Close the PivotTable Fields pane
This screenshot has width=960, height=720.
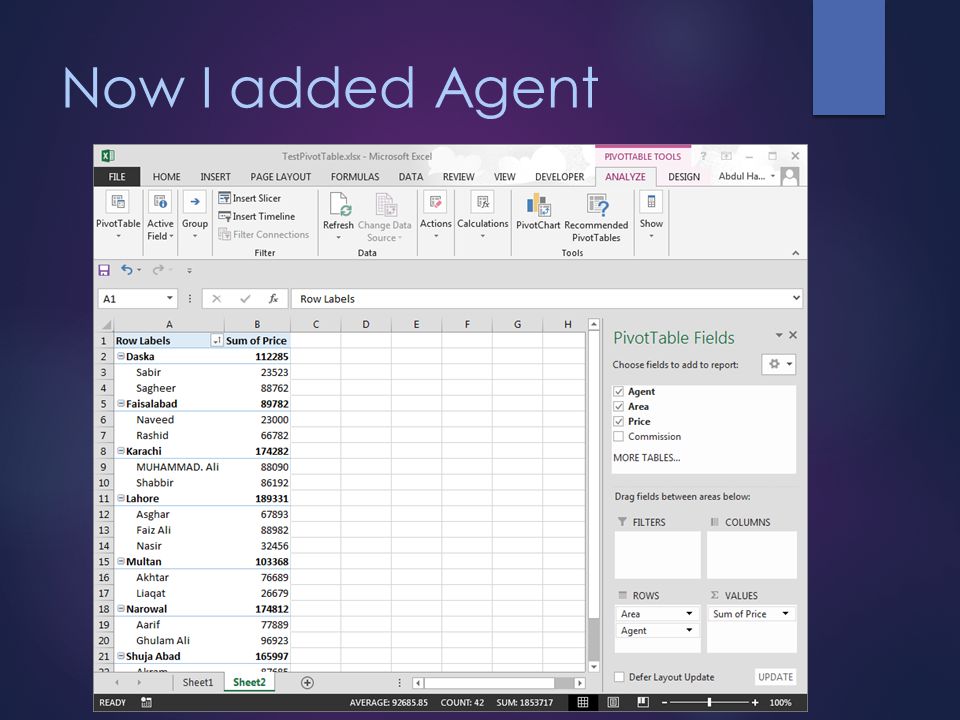[793, 335]
